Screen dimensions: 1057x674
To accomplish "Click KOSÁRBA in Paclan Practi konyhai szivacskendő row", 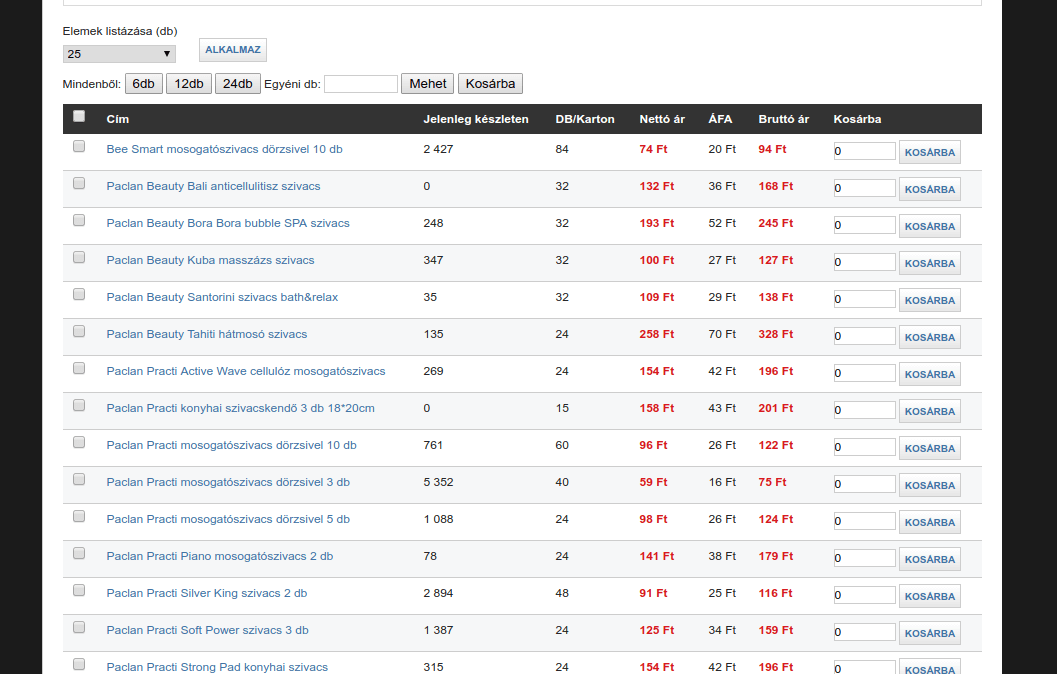I will pos(930,412).
